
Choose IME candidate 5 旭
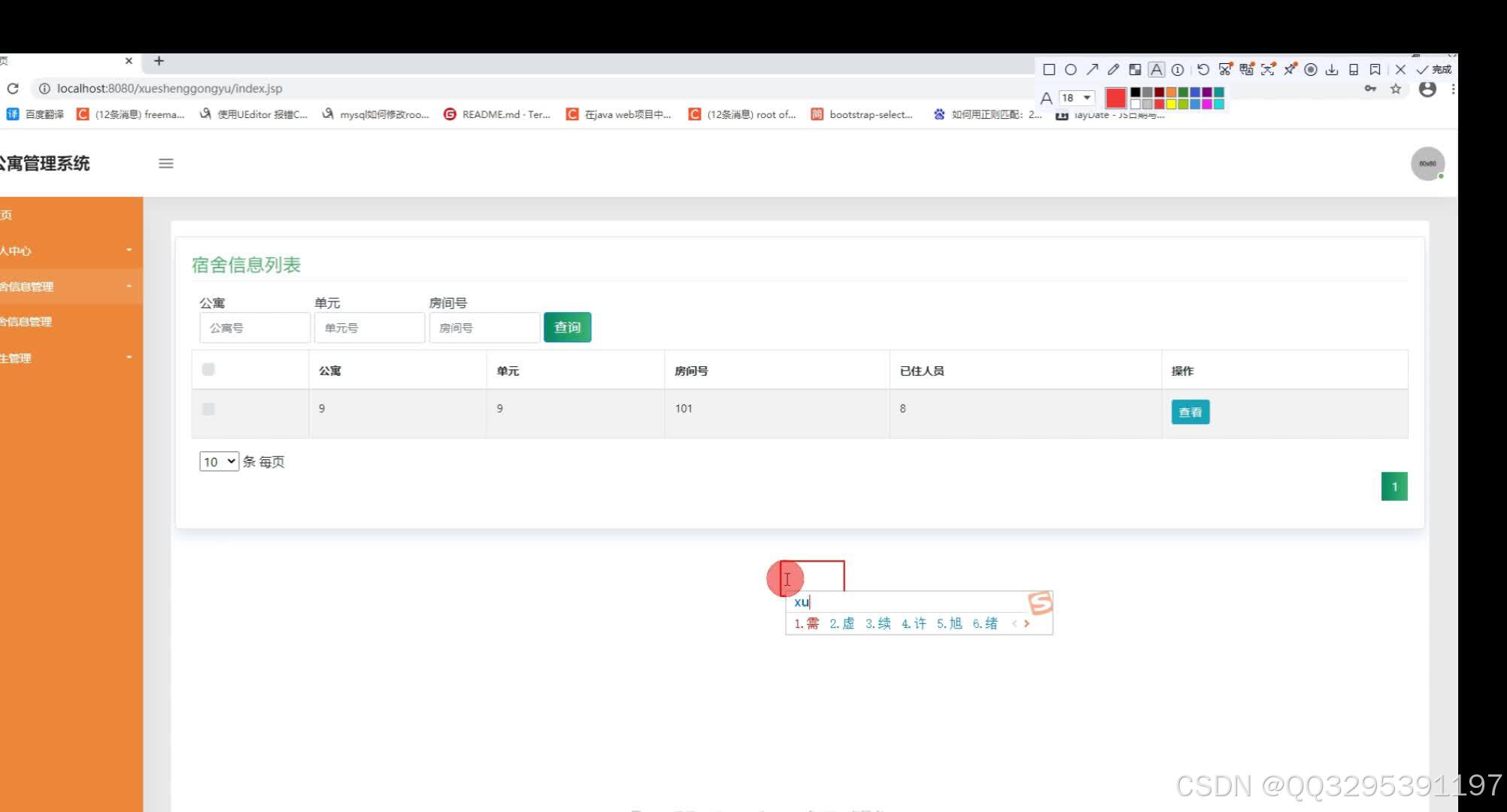[949, 623]
